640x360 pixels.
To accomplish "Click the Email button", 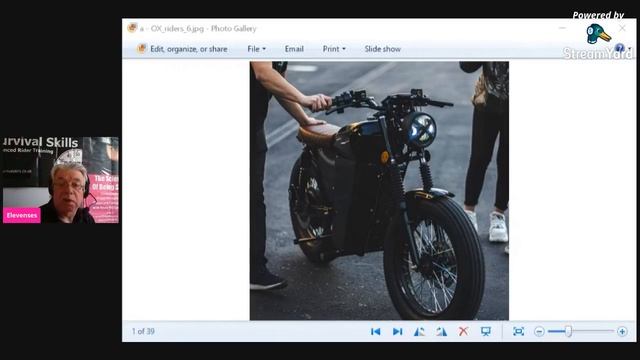I will [294, 49].
